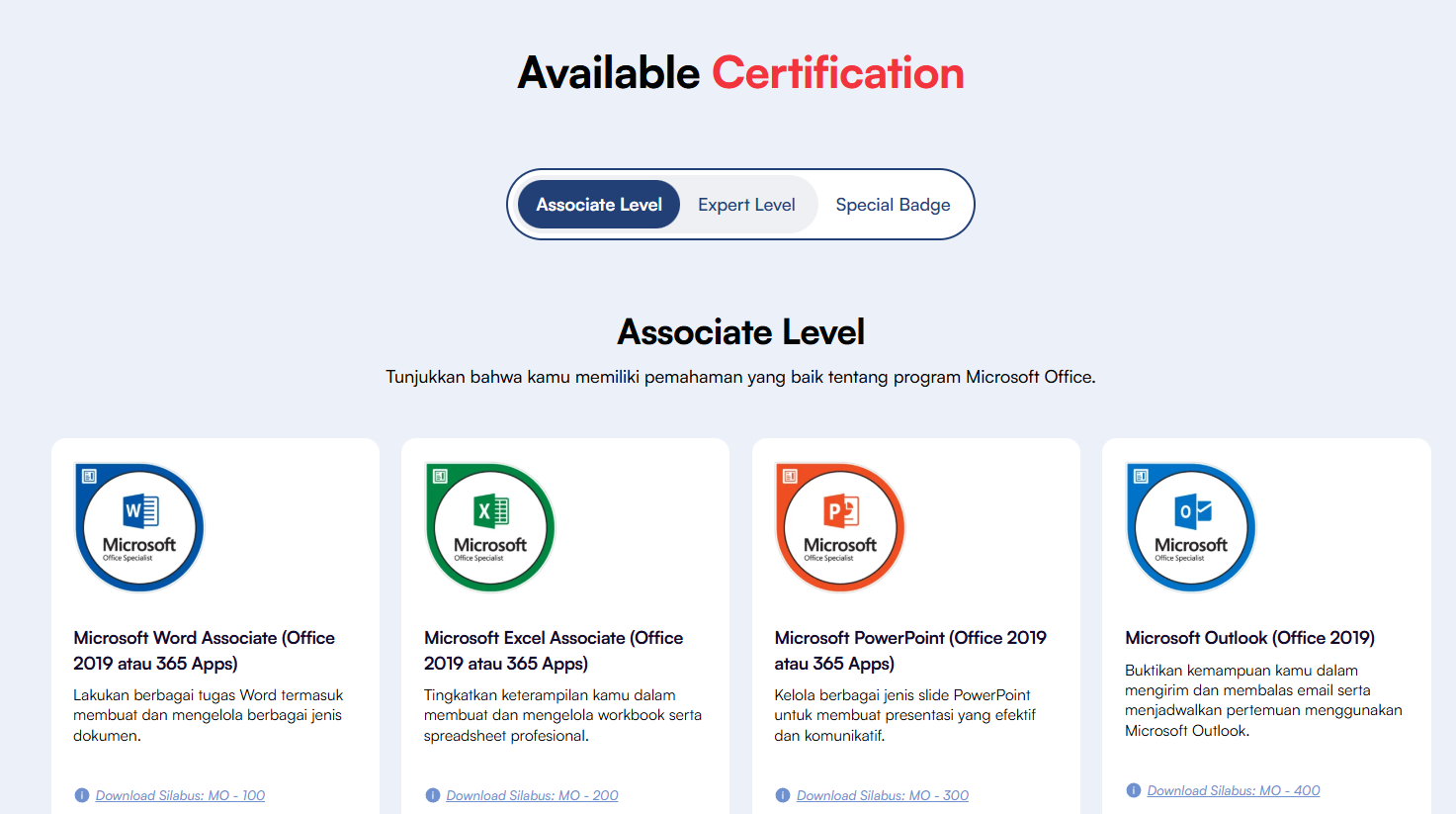Select the Associate Level tab

598,204
